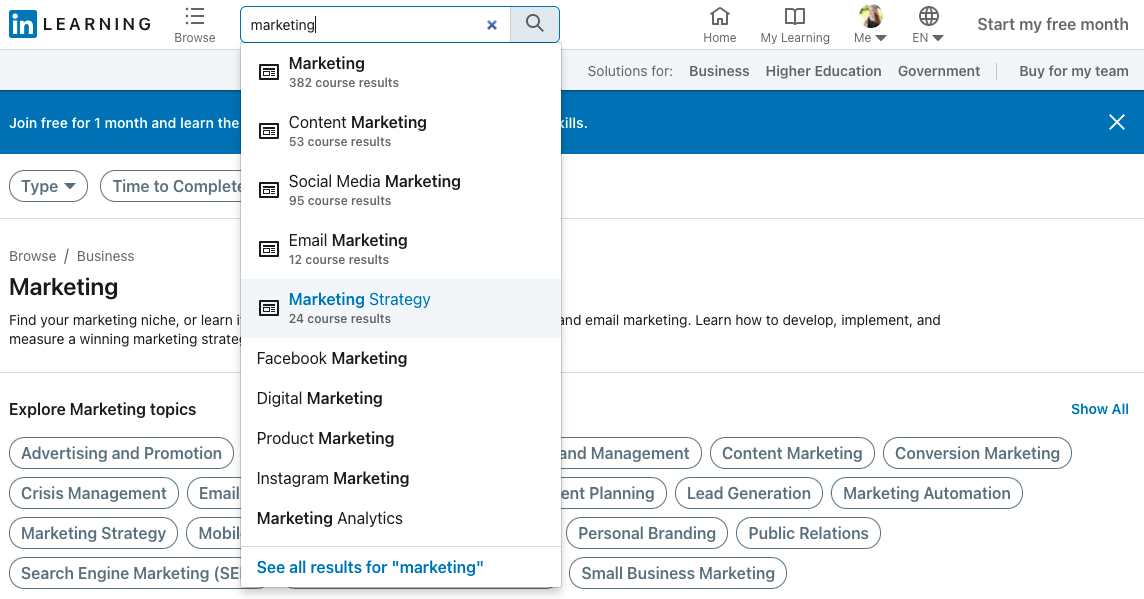Select Marketing Strategy topic chip

coord(93,533)
